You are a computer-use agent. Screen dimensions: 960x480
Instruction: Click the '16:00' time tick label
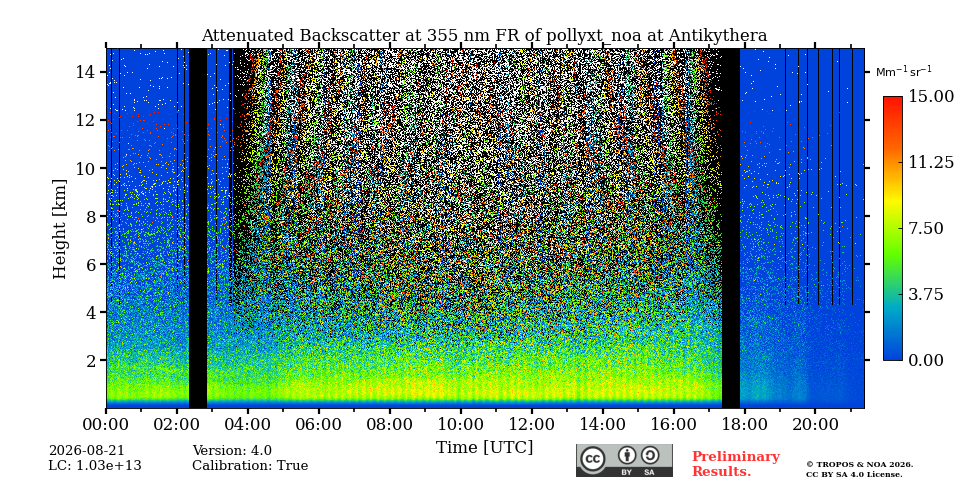(673, 424)
